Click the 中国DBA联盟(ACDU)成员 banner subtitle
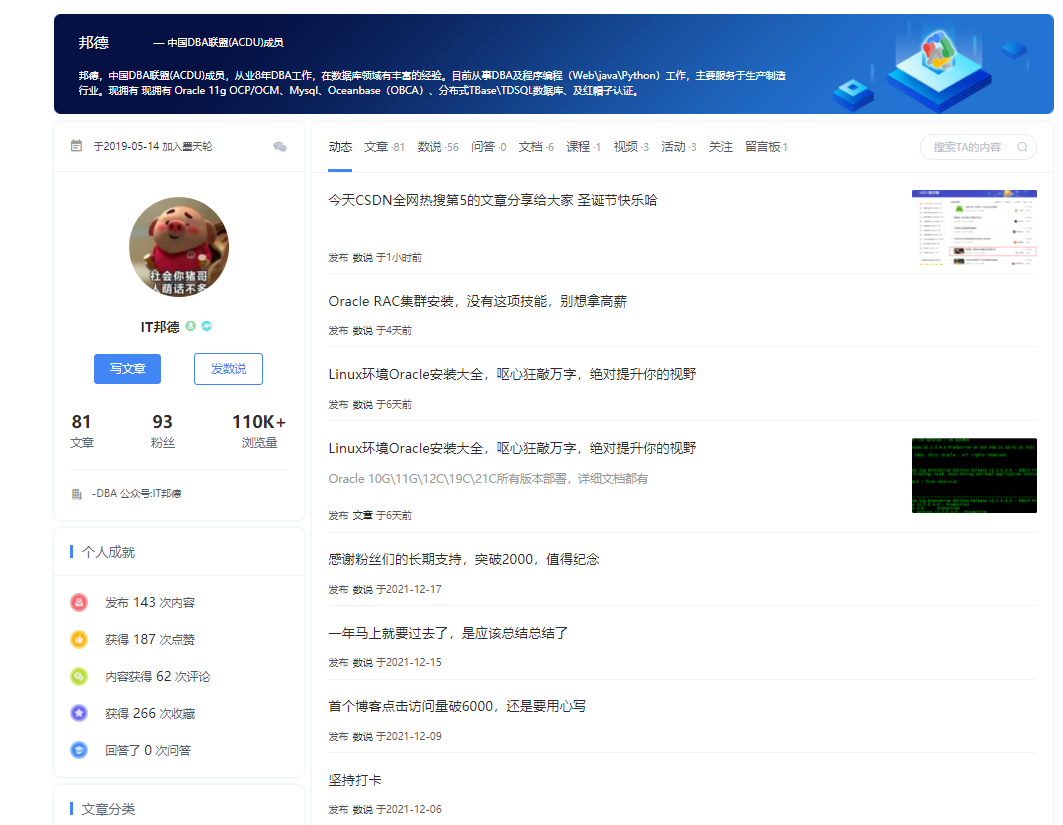This screenshot has width=1063, height=825. point(225,43)
